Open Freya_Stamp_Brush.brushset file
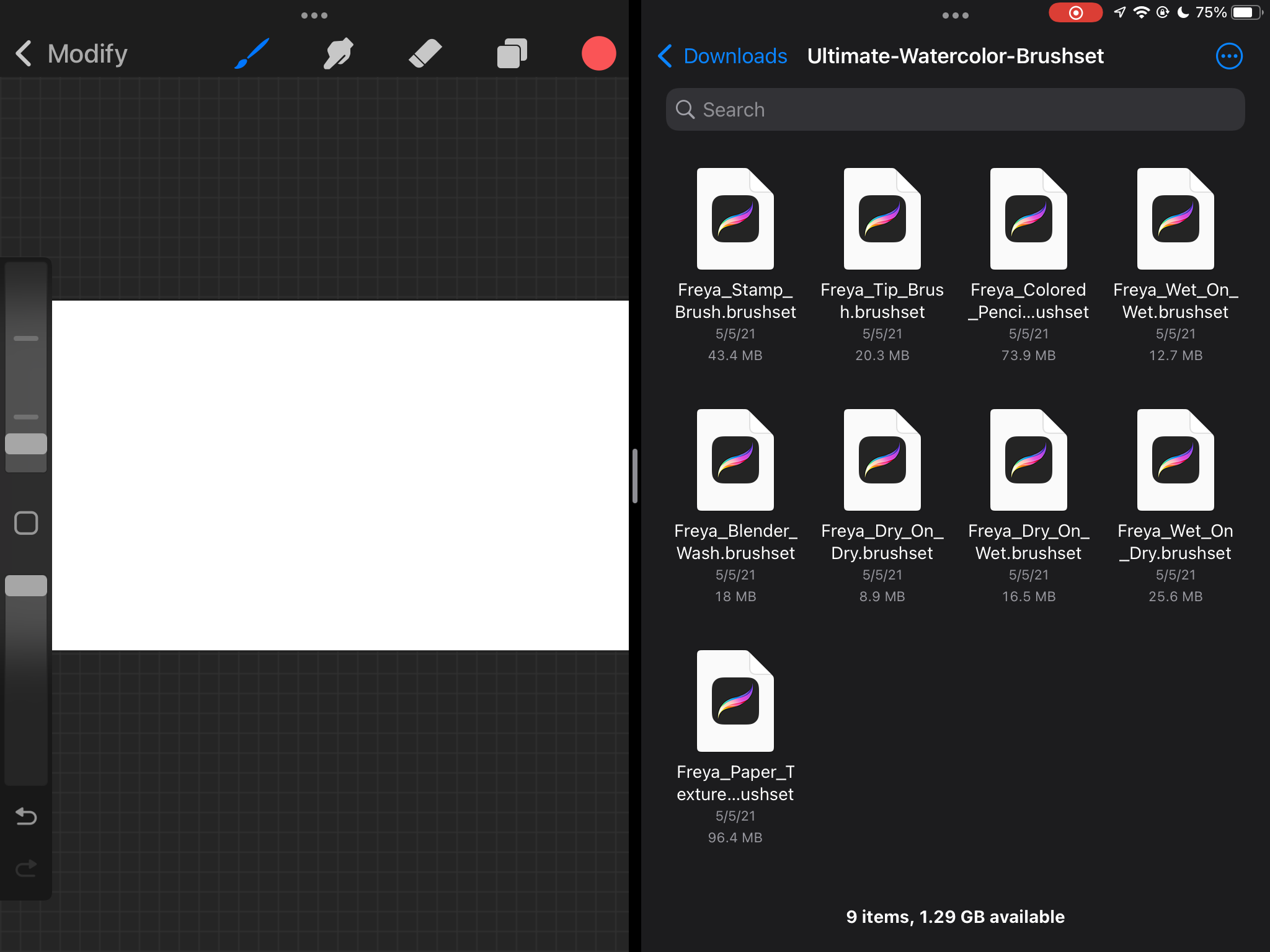This screenshot has width=1270, height=952. (x=735, y=219)
